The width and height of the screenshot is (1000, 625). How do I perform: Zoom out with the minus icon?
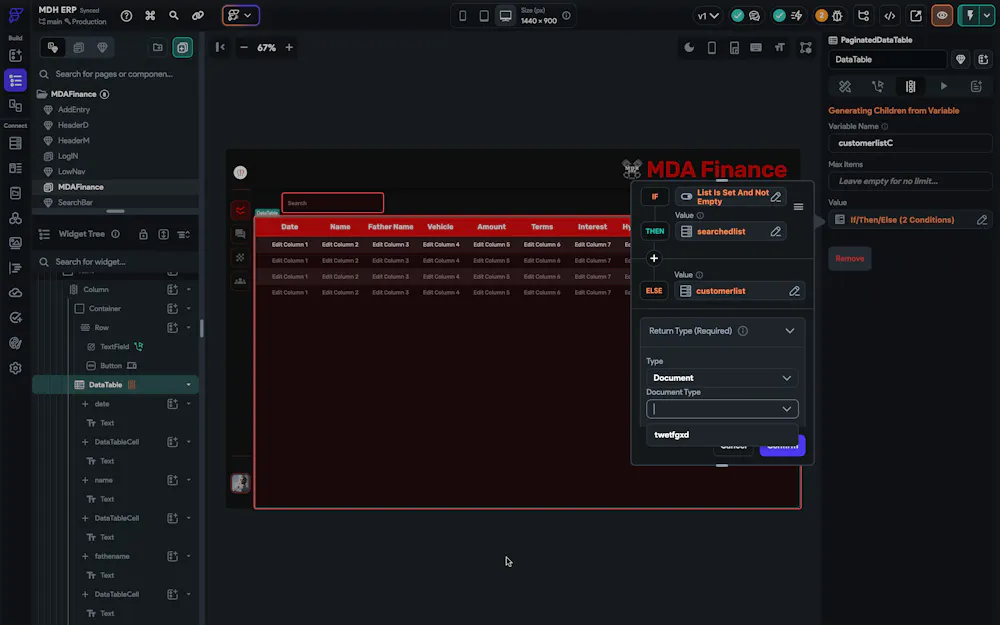(244, 47)
